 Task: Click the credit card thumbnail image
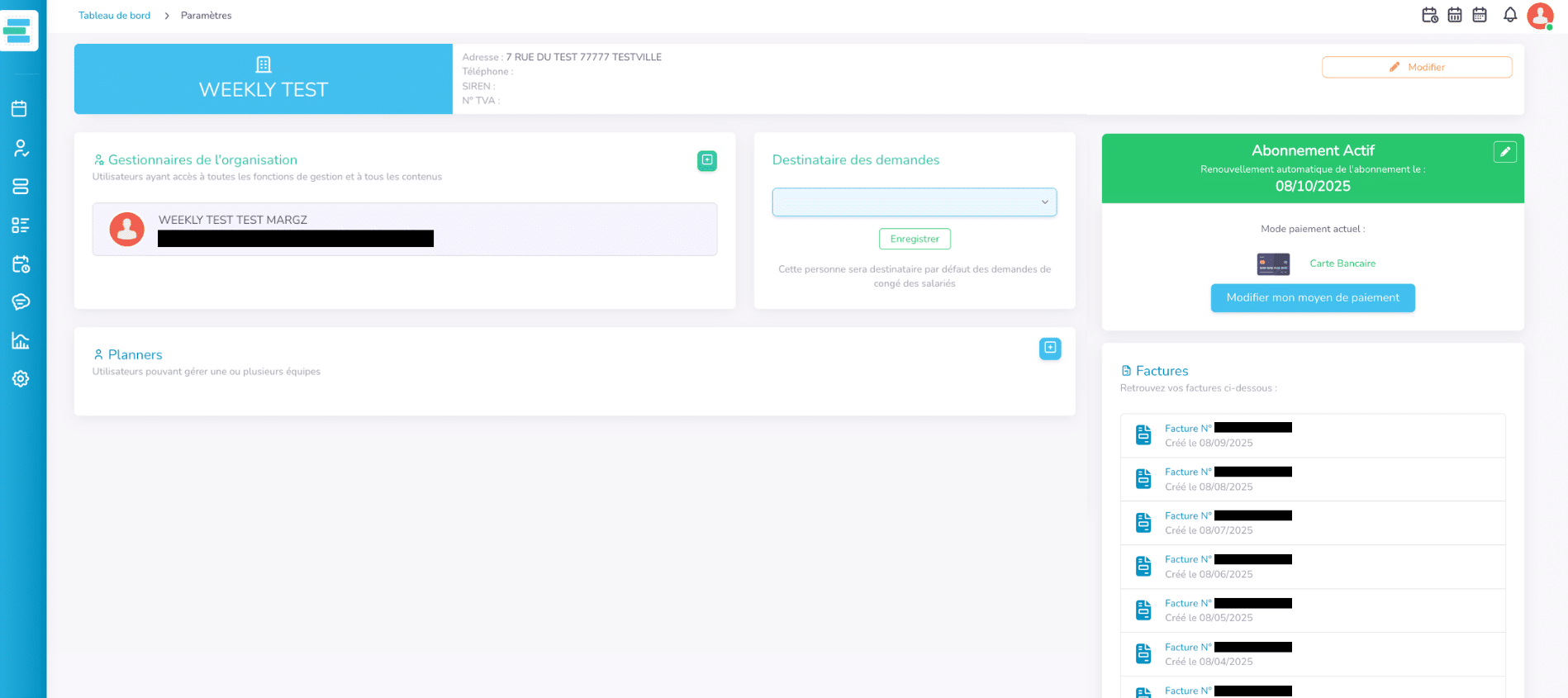pyautogui.click(x=1273, y=264)
